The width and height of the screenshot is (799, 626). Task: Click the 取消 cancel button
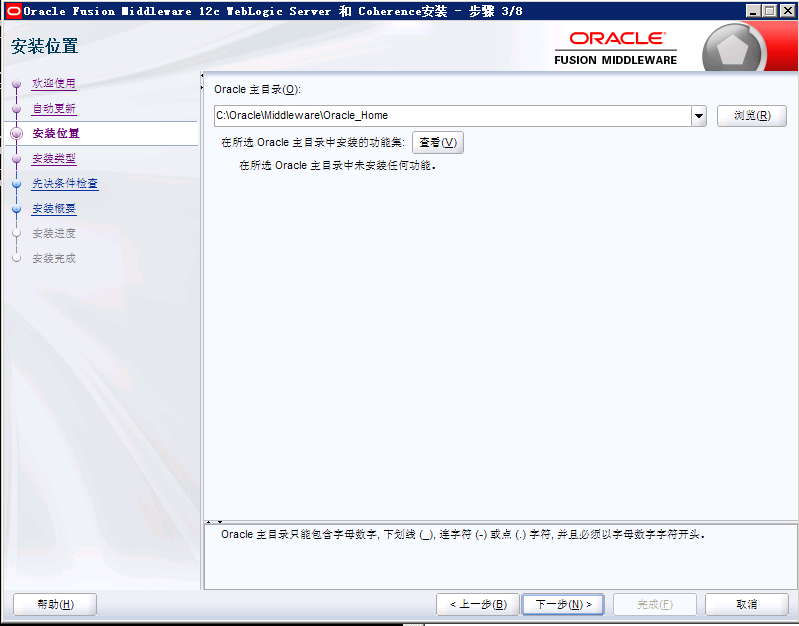click(747, 604)
